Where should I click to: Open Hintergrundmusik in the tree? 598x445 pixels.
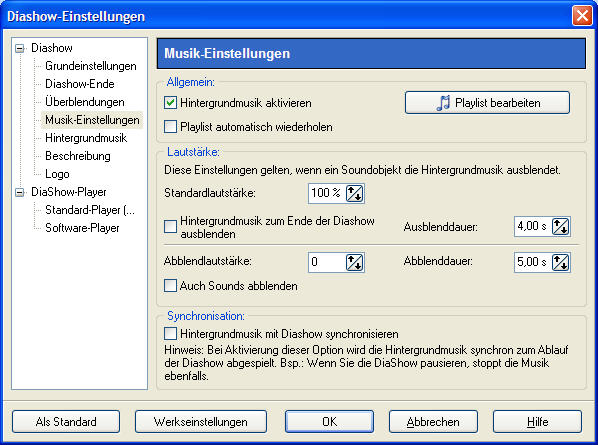tap(86, 138)
